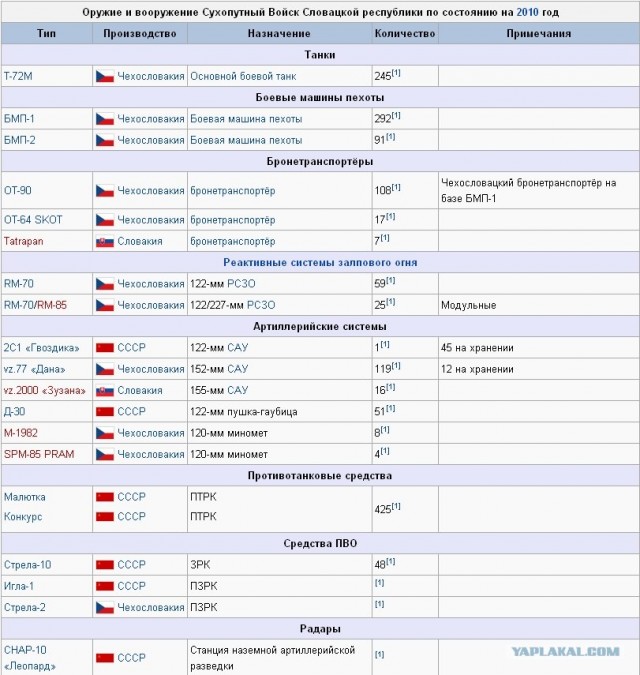
Task: Open the РСЗО link in the RM-70/RM-85 row
Action: 261,305
